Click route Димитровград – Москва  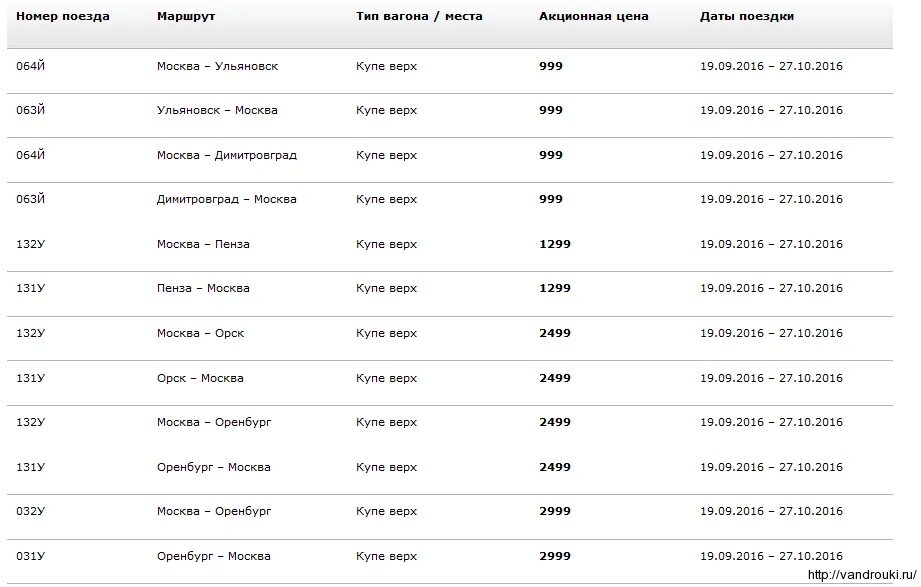[x=226, y=200]
